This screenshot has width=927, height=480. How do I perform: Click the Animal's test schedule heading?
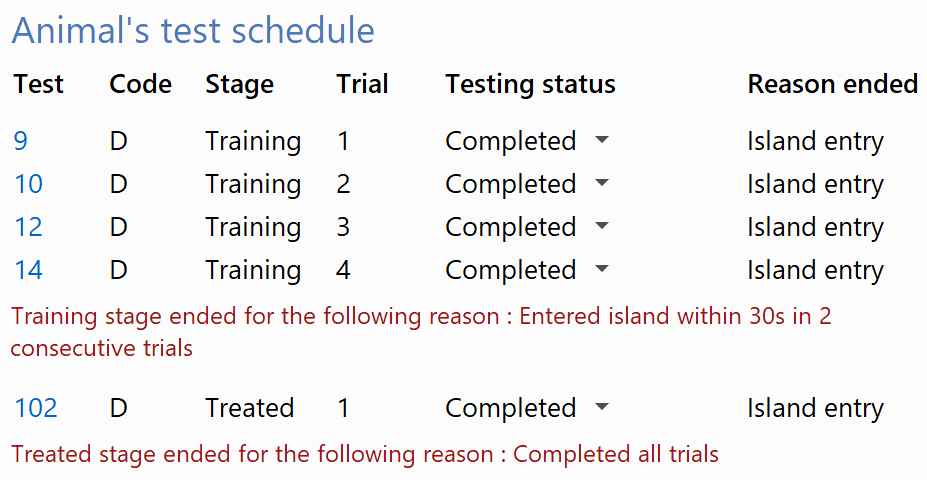(x=193, y=30)
